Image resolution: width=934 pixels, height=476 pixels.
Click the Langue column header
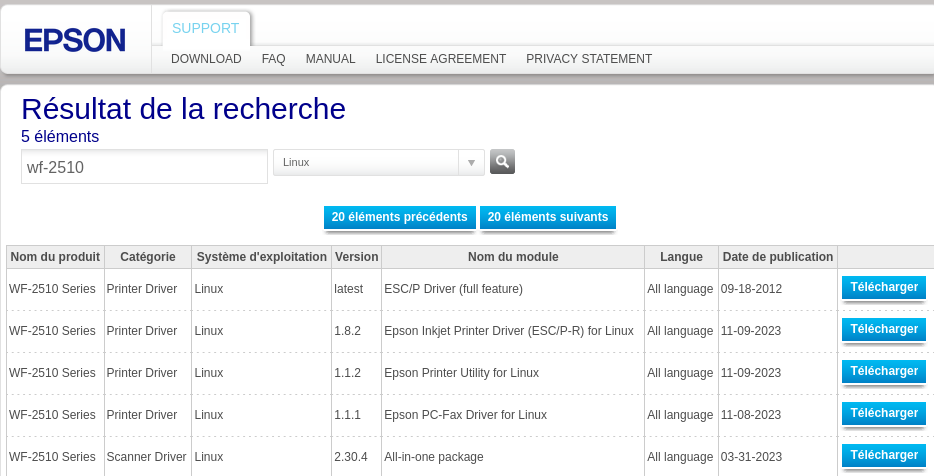pyautogui.click(x=681, y=257)
